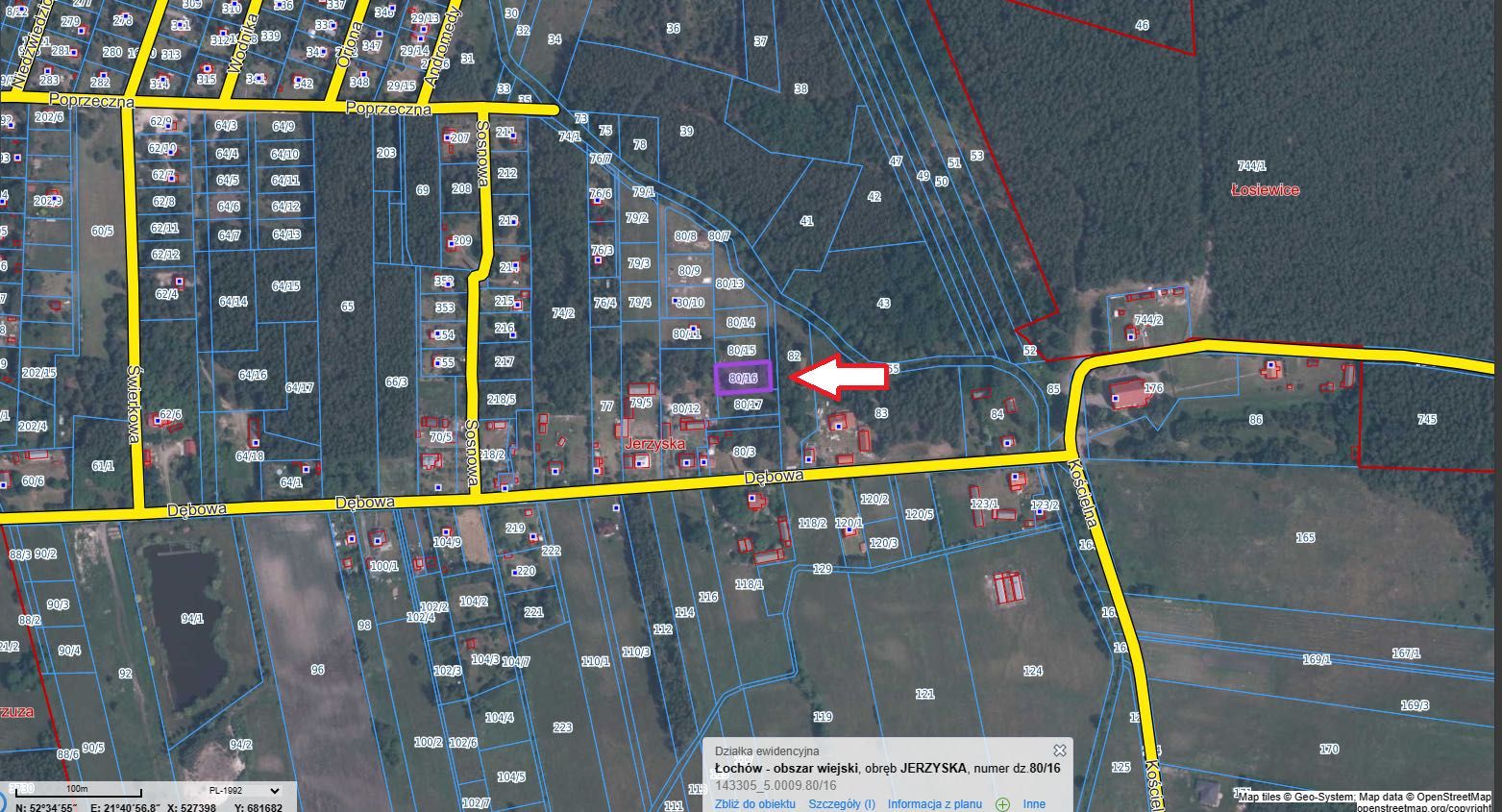Open 'Szczegóły (I)' parcel details link

point(842,804)
